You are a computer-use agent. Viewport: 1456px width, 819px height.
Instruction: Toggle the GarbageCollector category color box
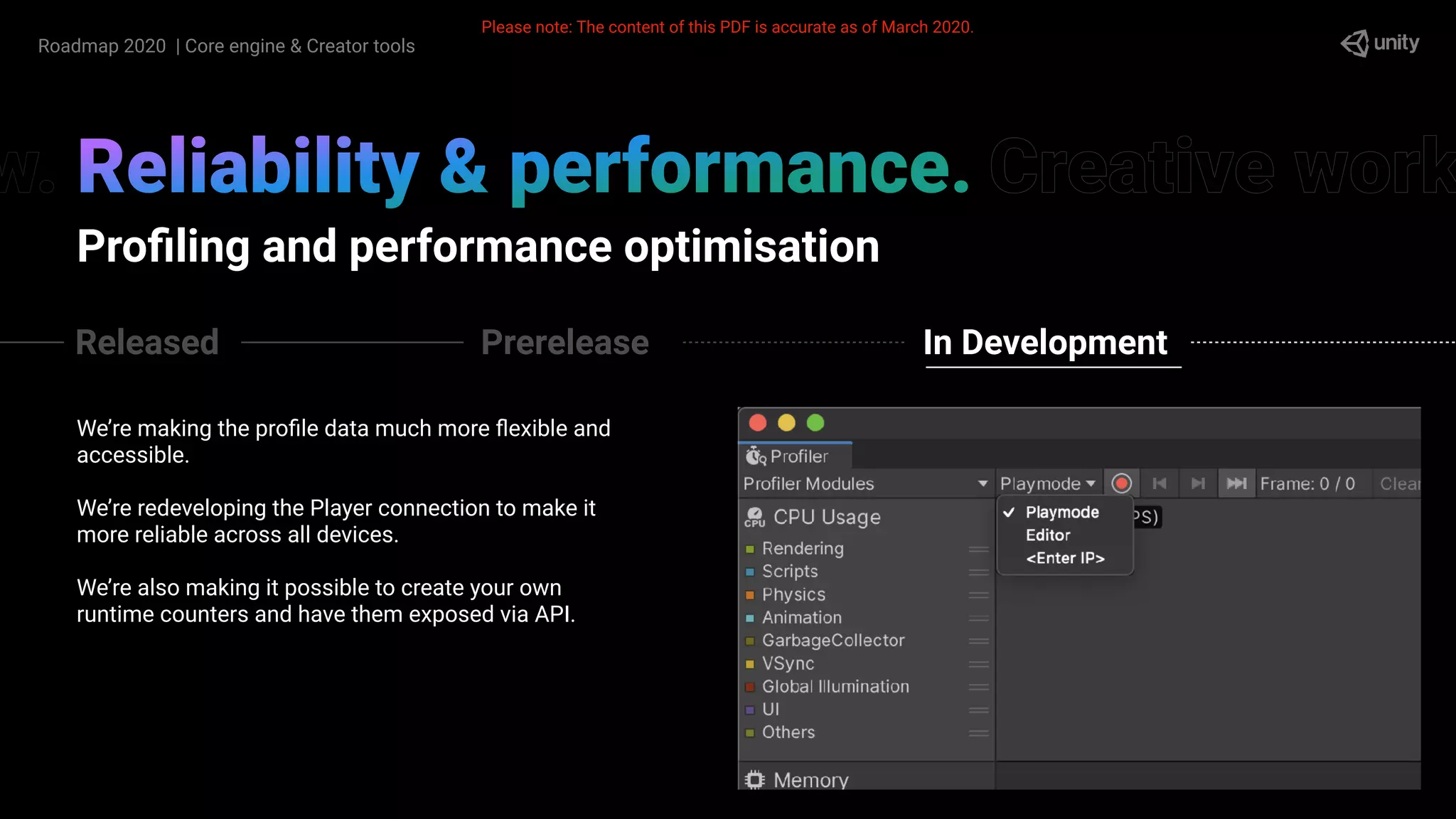tap(749, 641)
